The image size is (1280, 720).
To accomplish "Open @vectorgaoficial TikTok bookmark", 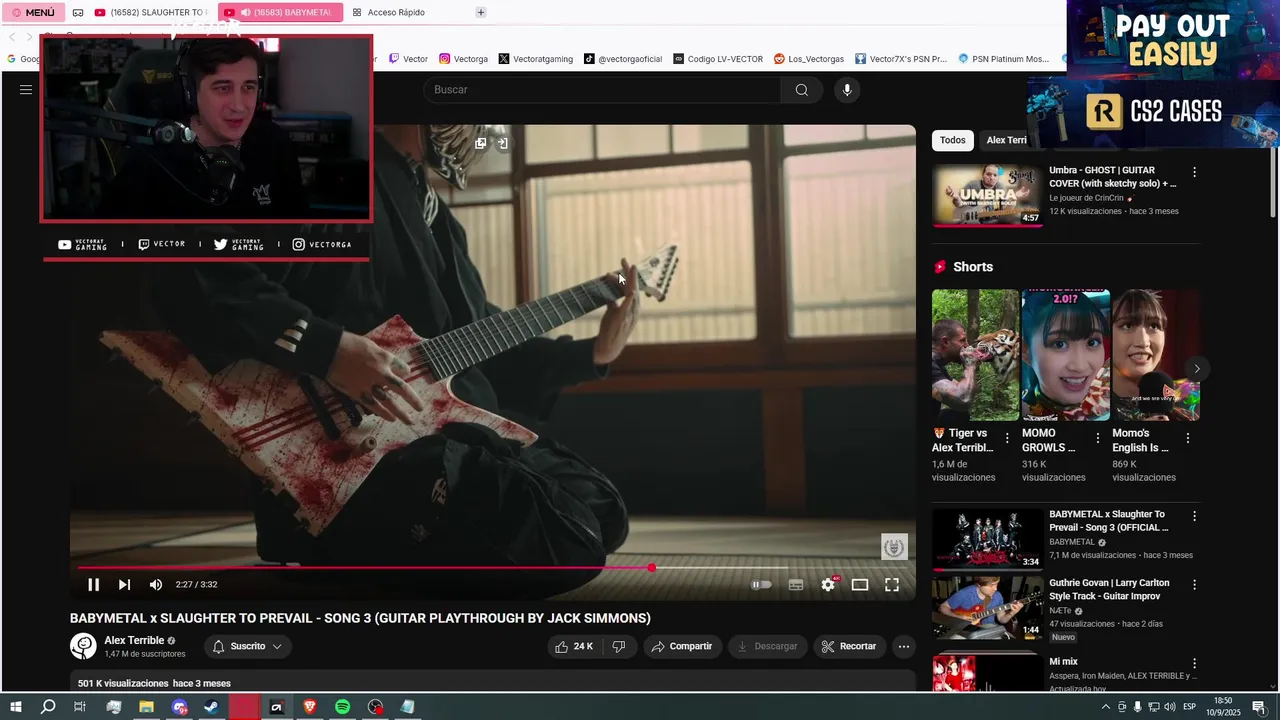I will click(x=623, y=59).
